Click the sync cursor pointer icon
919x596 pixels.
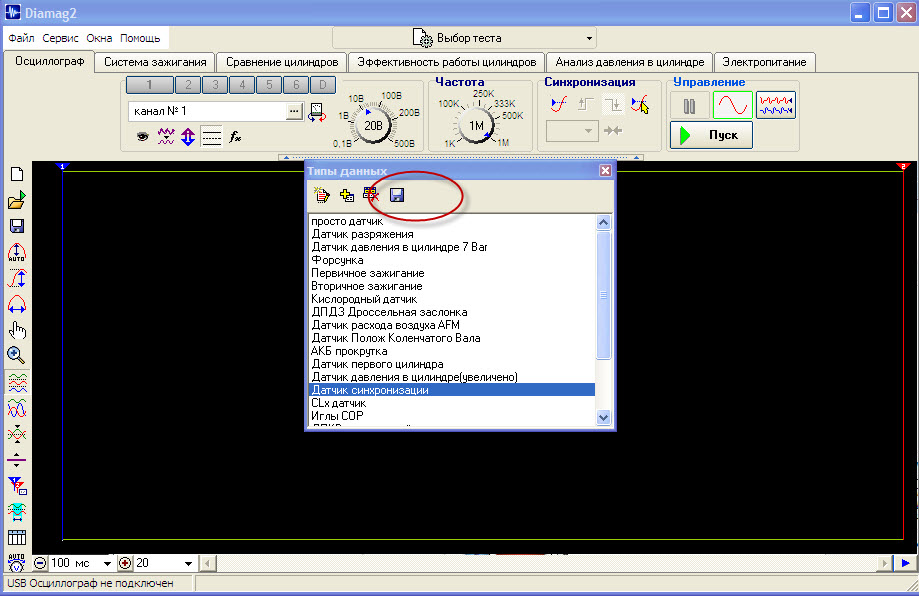pos(640,105)
